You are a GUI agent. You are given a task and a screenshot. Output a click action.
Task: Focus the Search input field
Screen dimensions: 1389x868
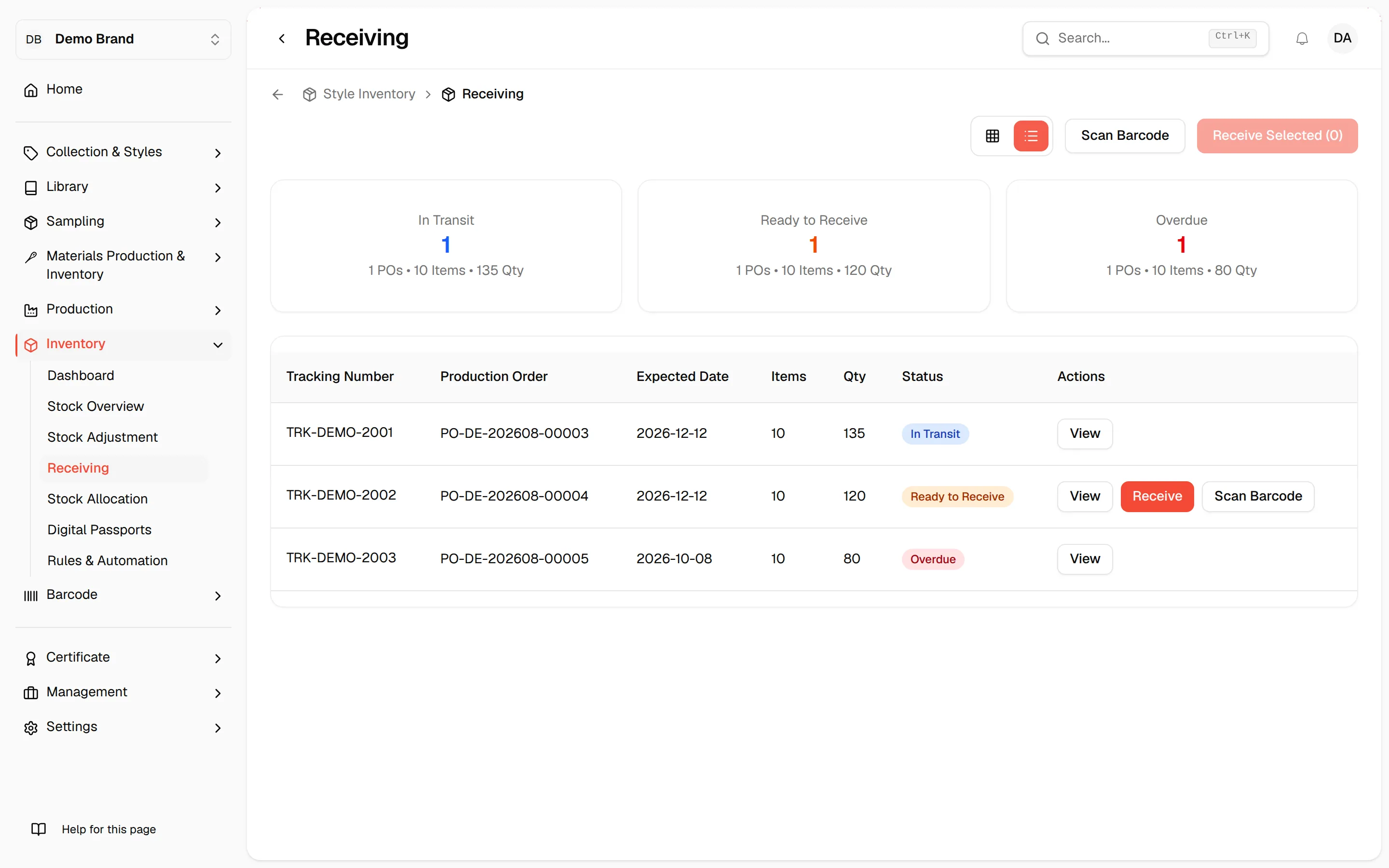pyautogui.click(x=1145, y=39)
